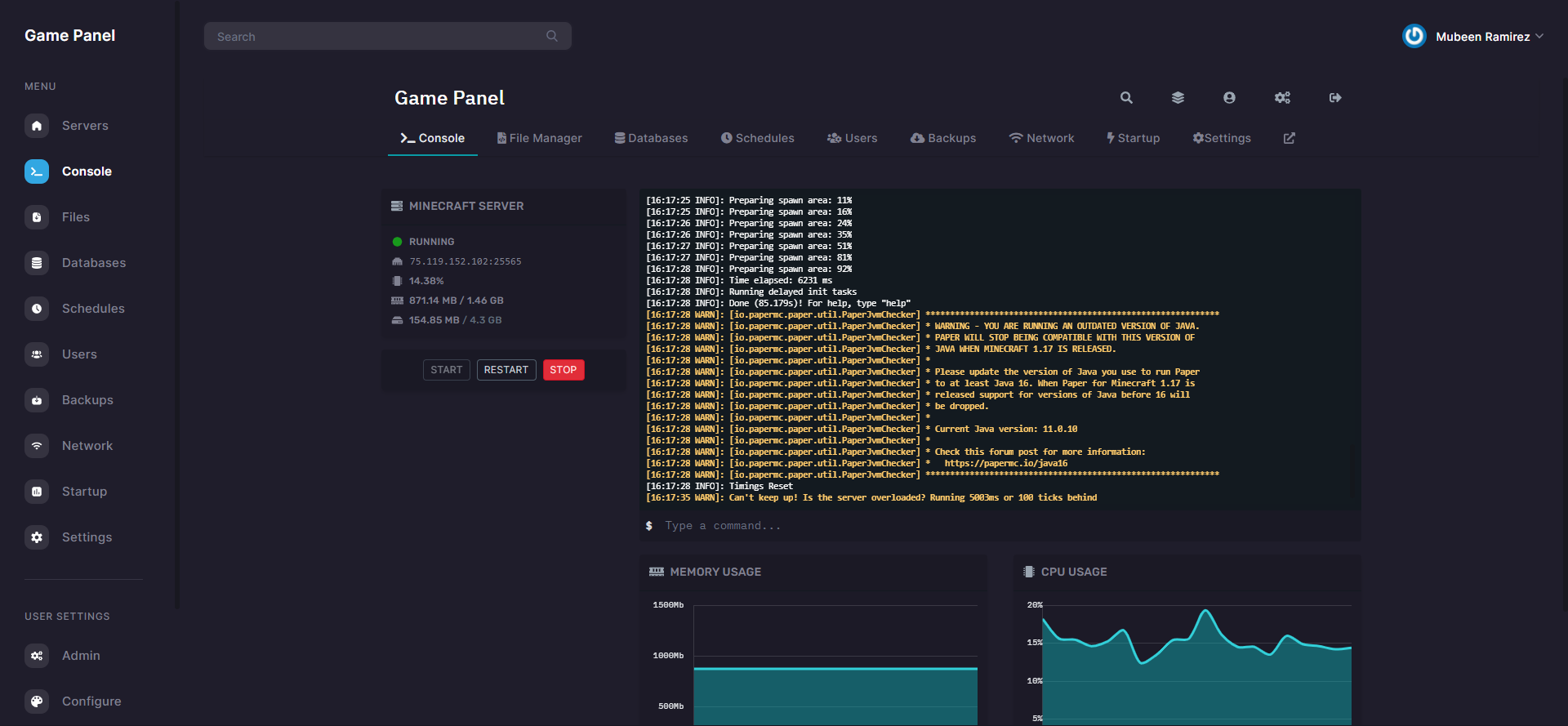
Task: Open the Admin link in user settings
Action: pos(81,656)
